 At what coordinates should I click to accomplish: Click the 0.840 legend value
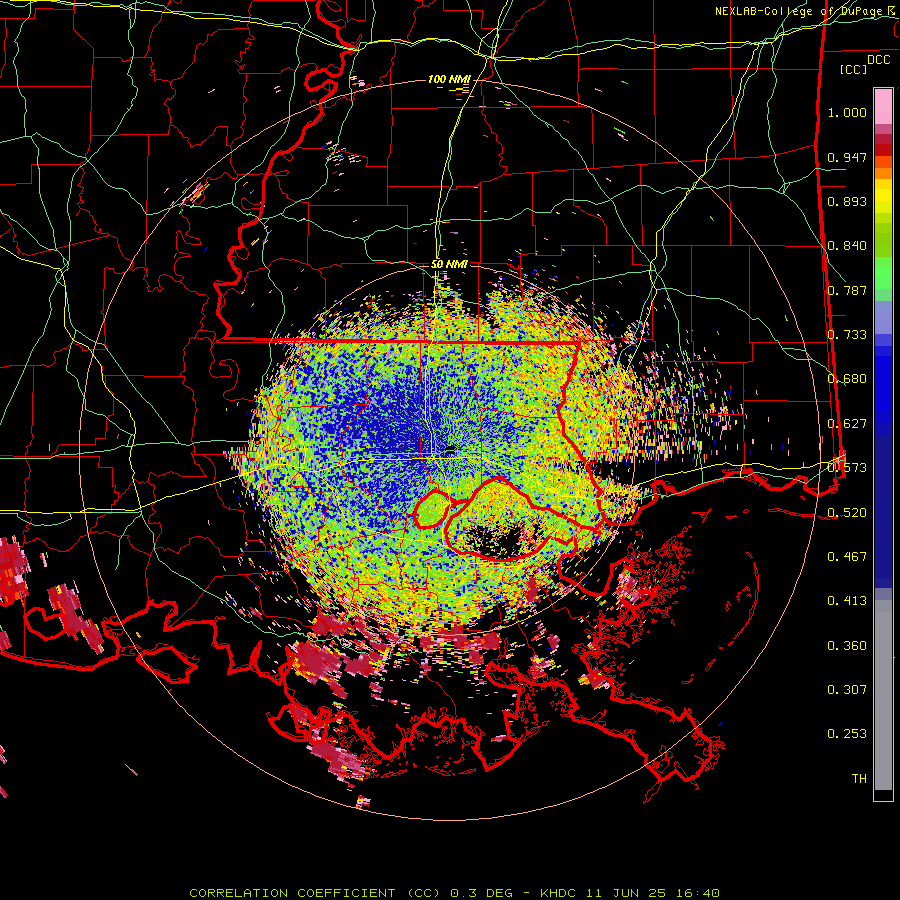(x=847, y=246)
